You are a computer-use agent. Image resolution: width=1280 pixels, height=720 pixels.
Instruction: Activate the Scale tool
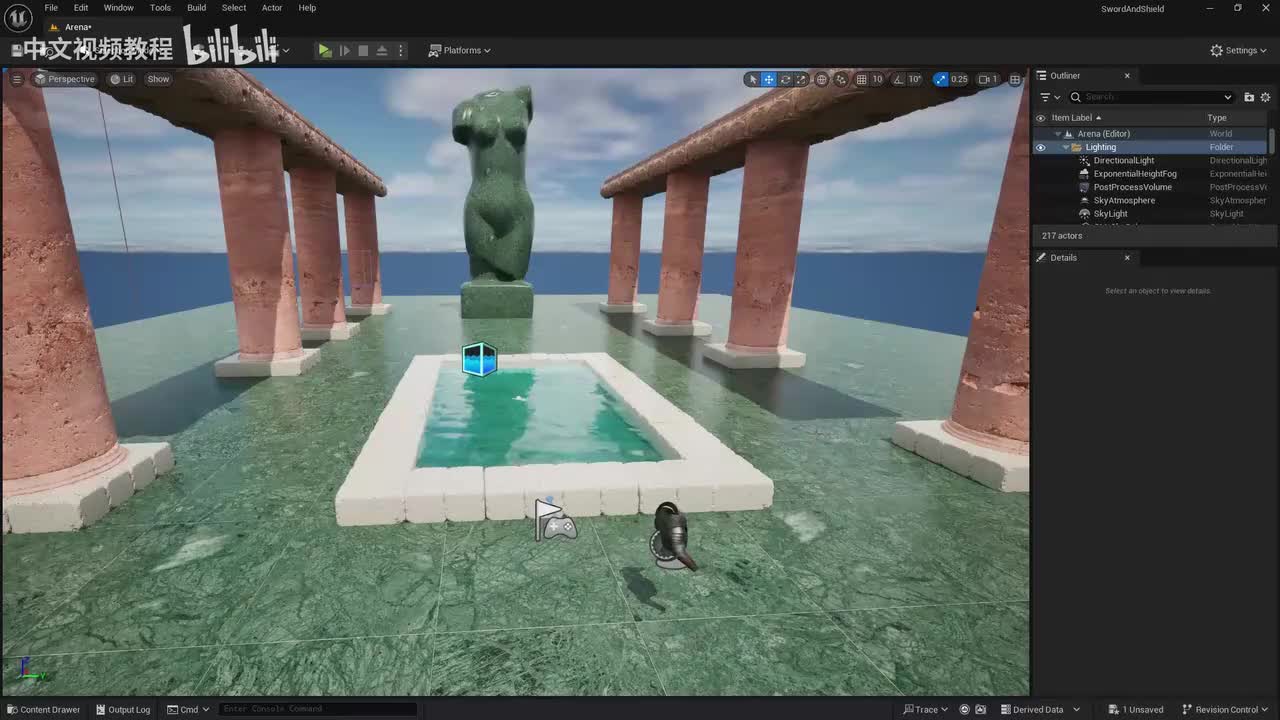click(802, 79)
